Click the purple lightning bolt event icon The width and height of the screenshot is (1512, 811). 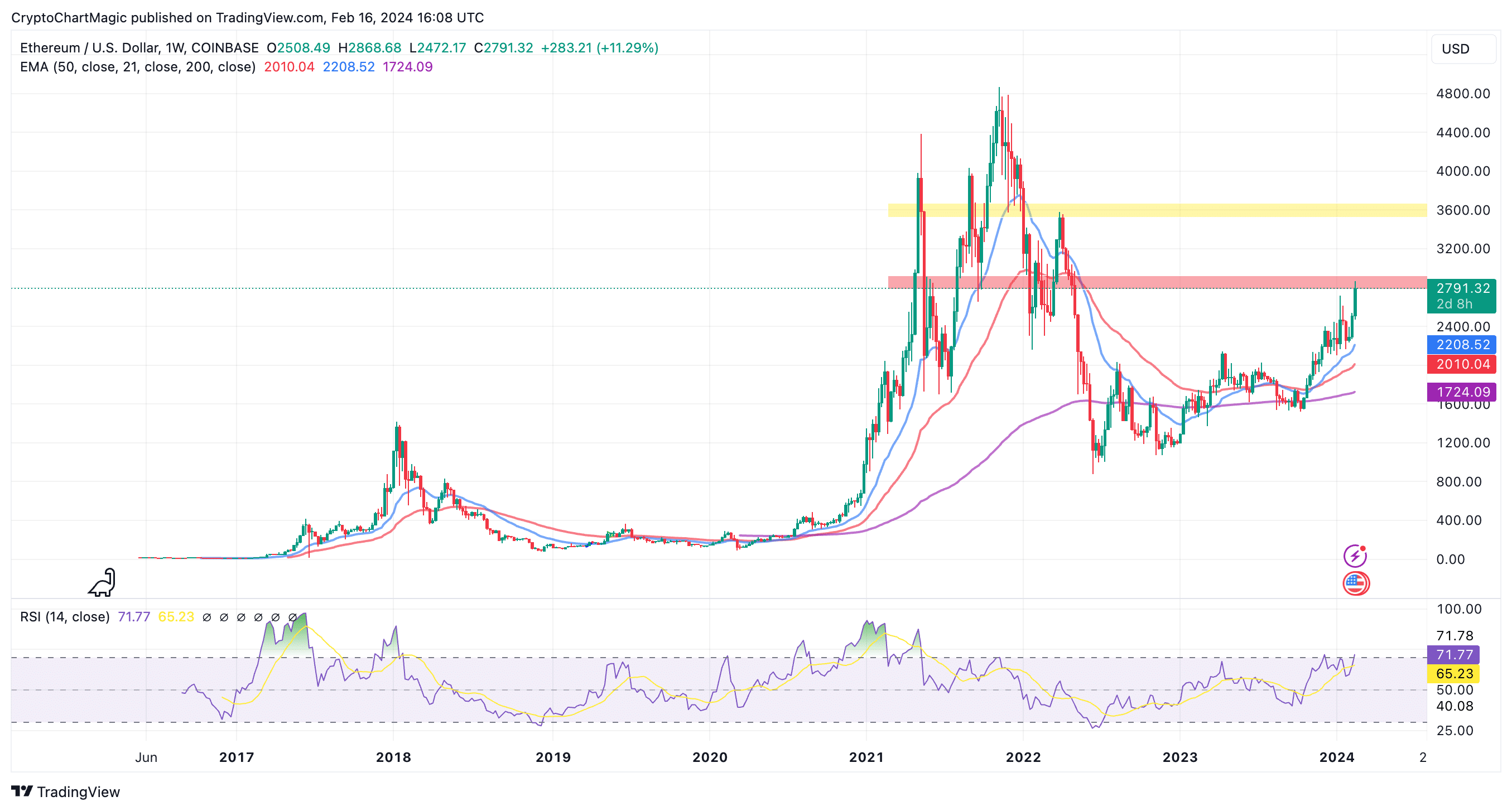(x=1355, y=555)
